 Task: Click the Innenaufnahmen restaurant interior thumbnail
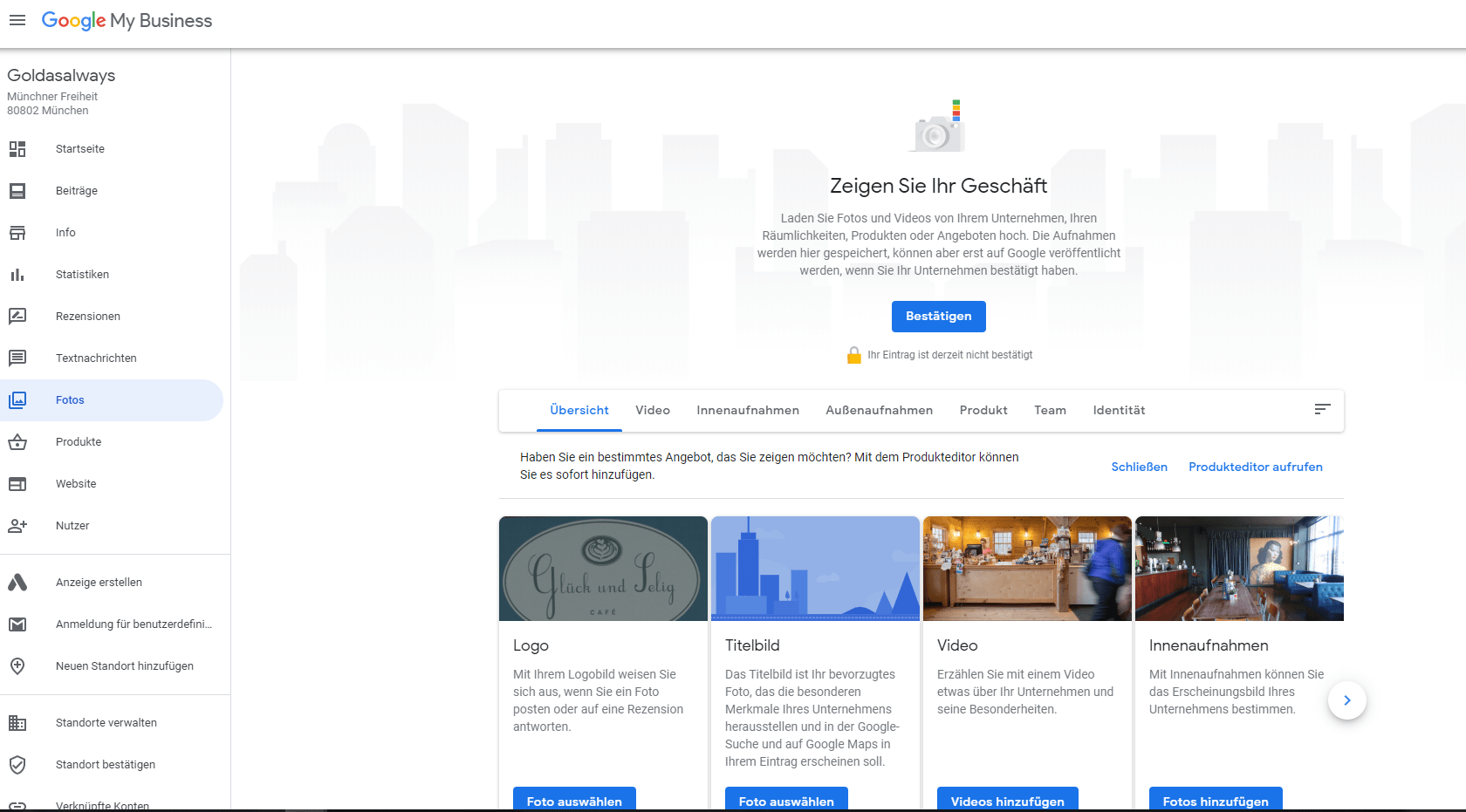pos(1239,569)
